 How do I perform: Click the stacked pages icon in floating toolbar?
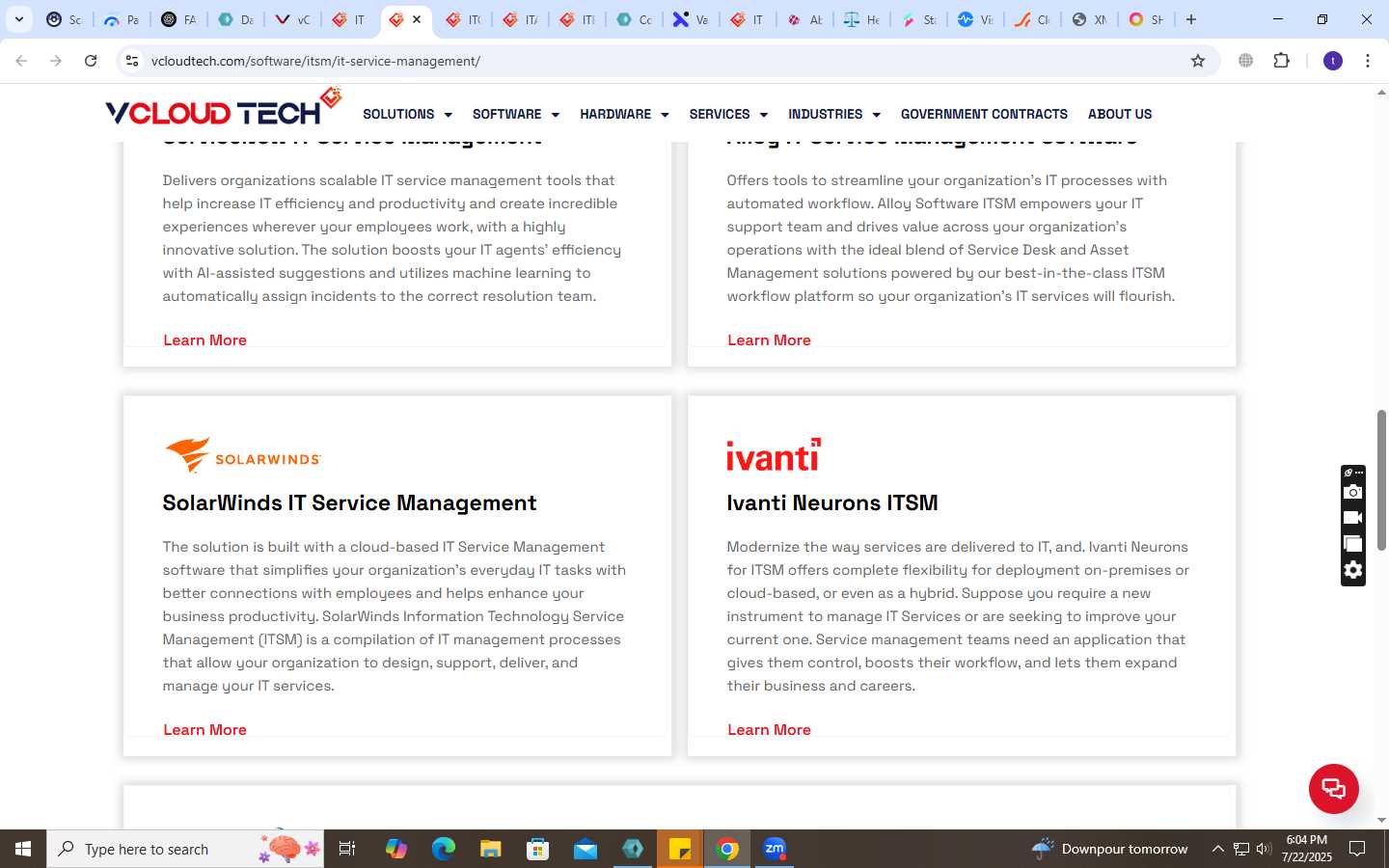pos(1353,544)
